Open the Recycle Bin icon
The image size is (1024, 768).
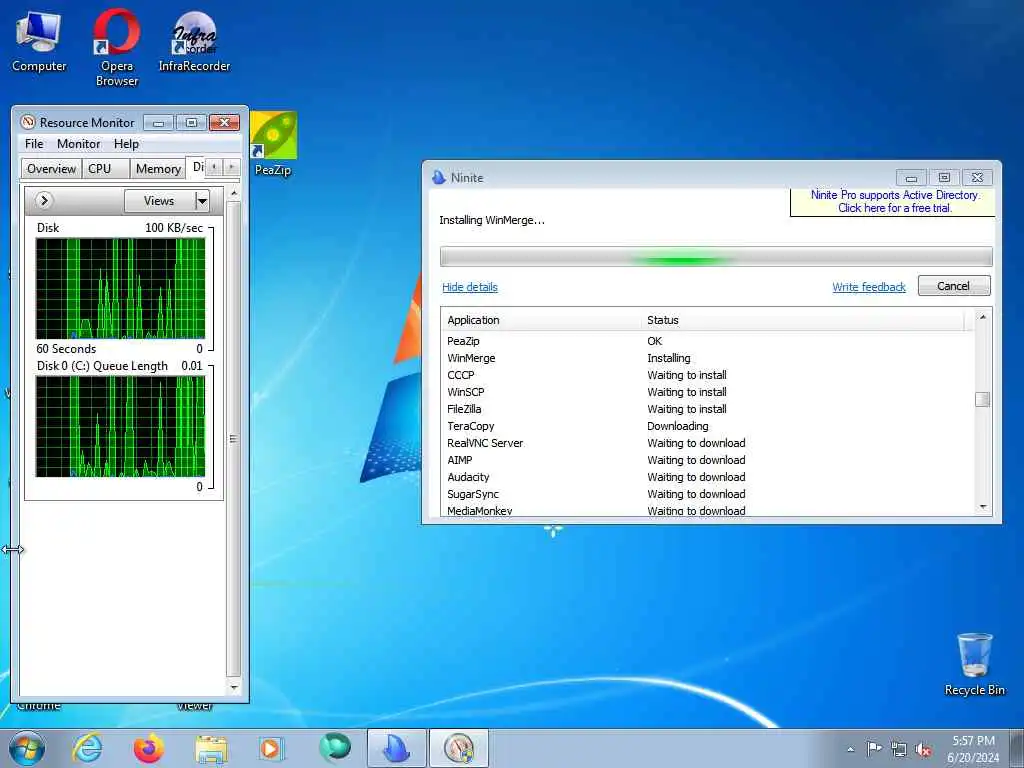tap(974, 664)
